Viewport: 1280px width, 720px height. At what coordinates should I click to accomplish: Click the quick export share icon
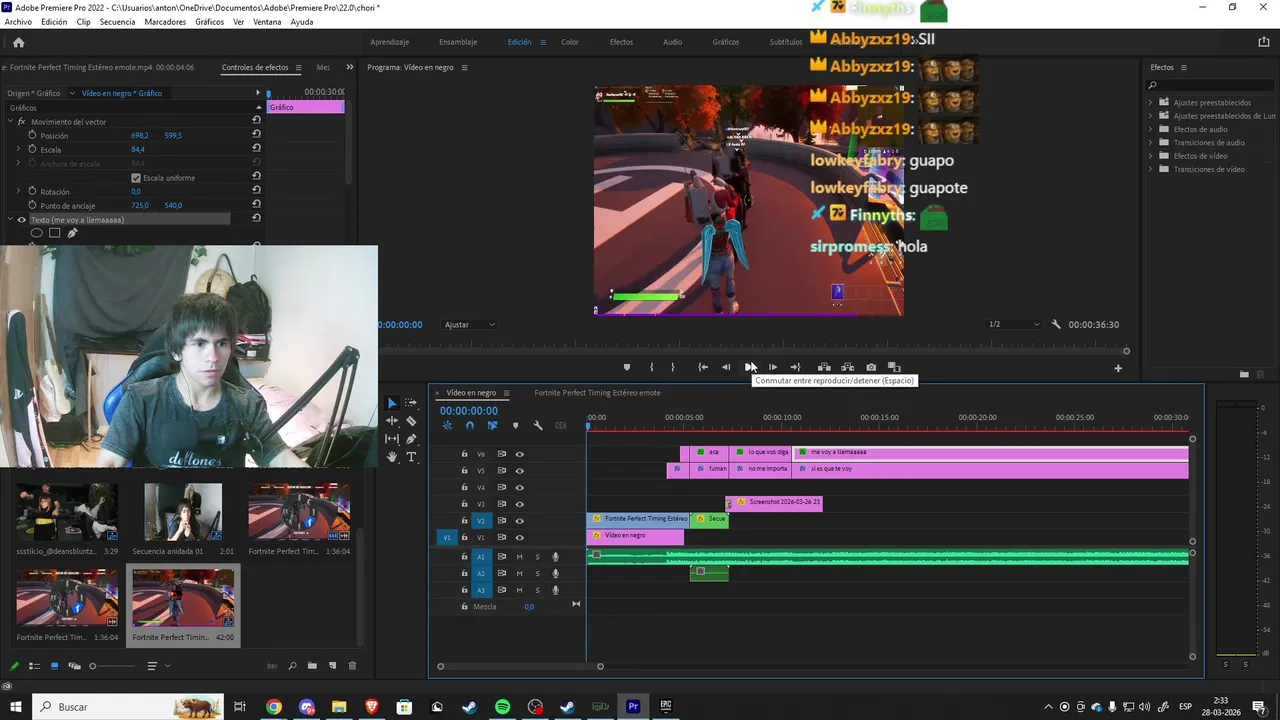coord(1264,42)
